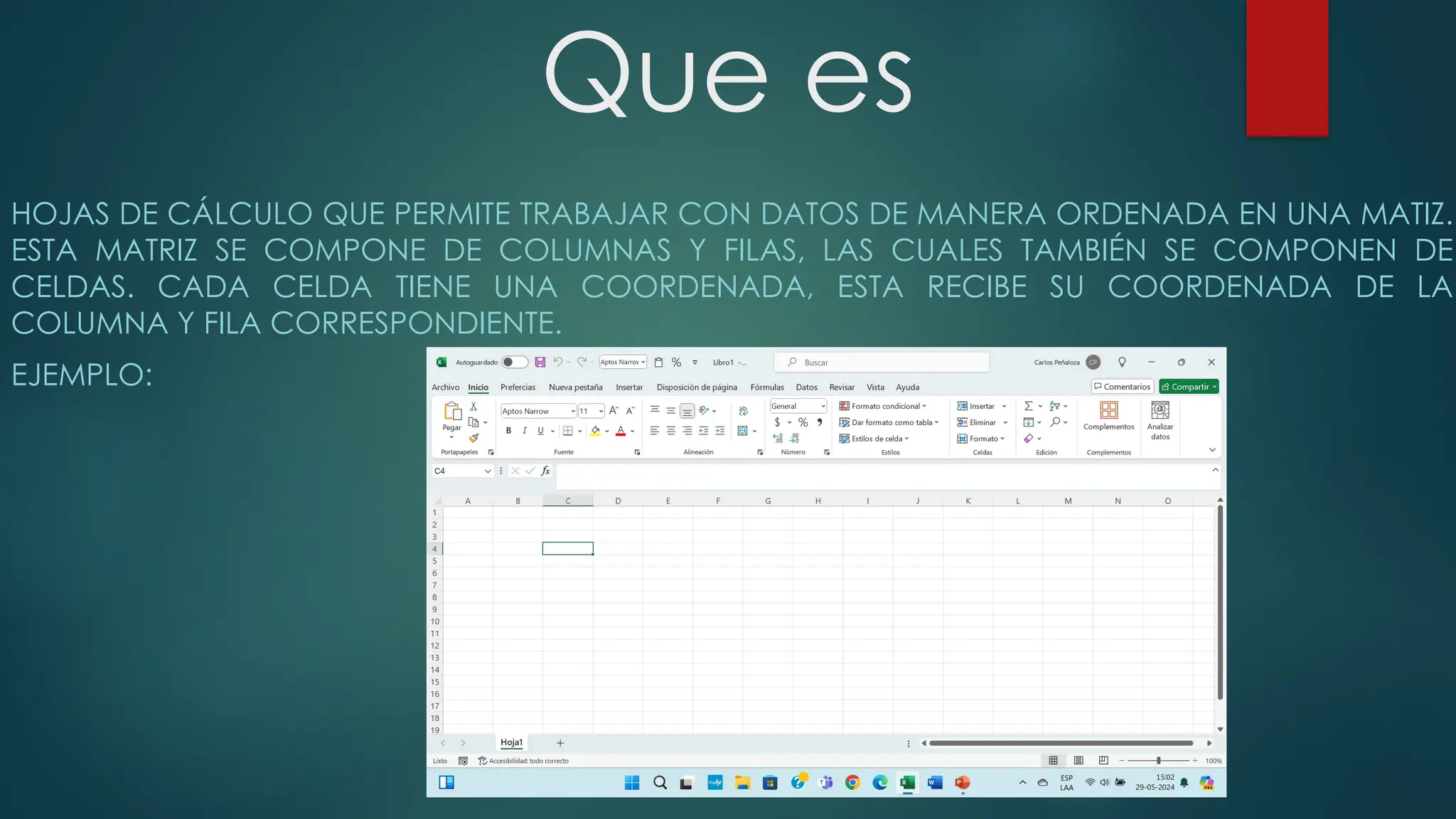Open the Fórmulas ribbon tab
The height and width of the screenshot is (819, 1456).
[767, 387]
